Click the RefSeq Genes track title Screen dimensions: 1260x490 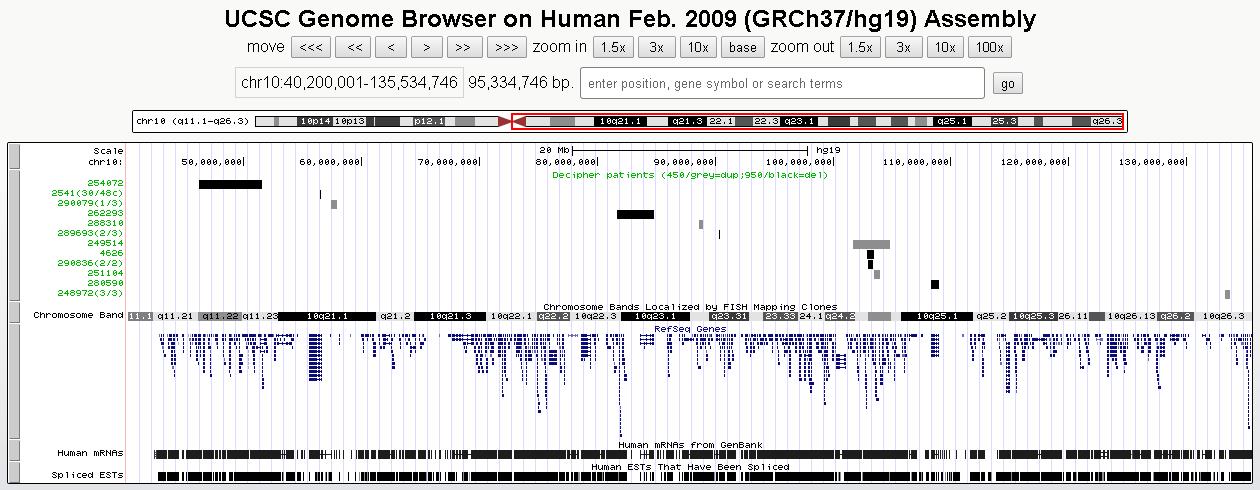[690, 328]
